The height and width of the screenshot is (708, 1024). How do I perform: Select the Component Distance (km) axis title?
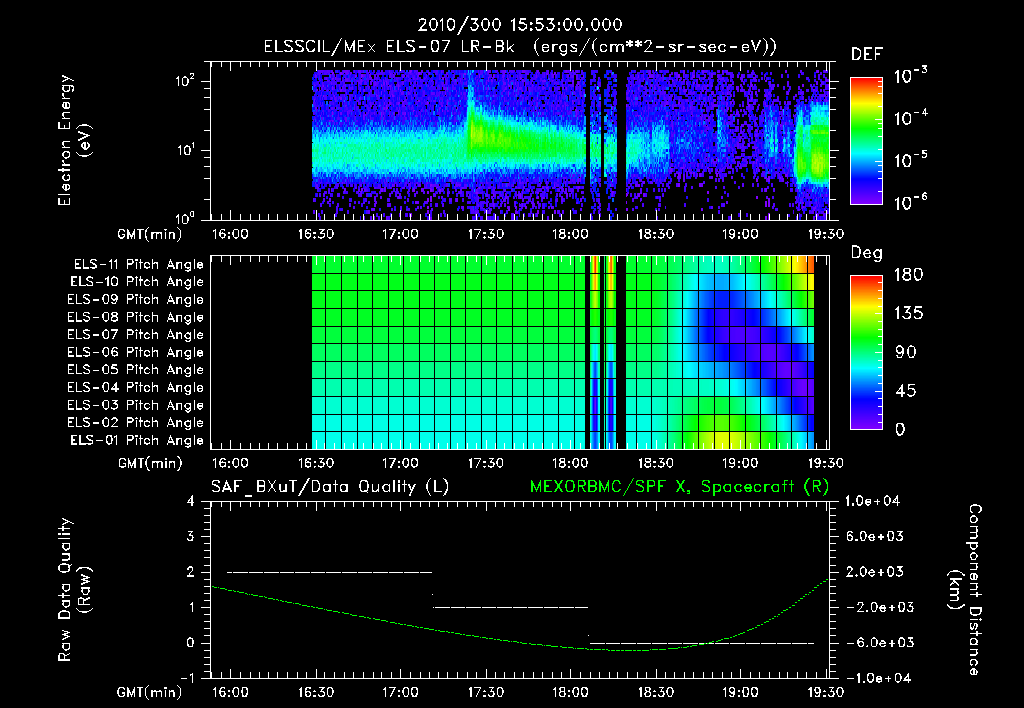965,590
